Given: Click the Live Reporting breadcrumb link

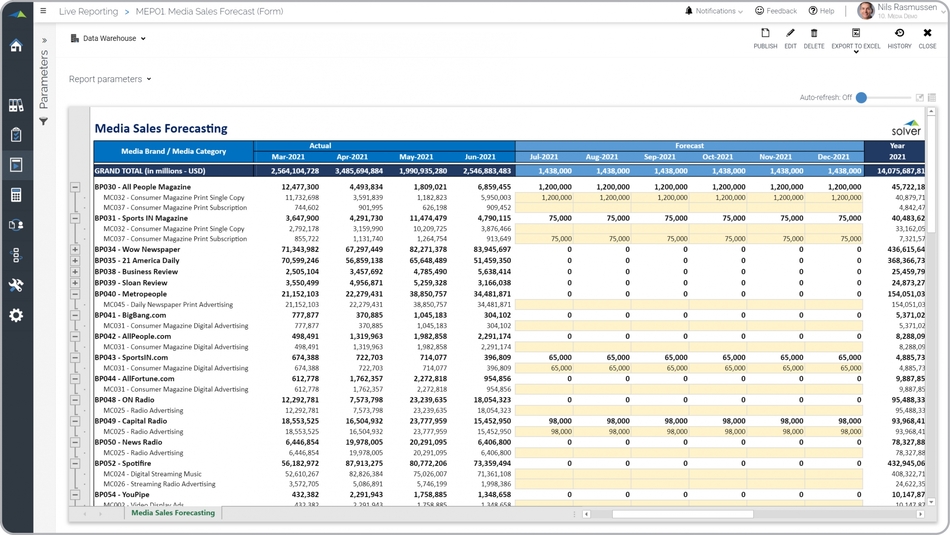Looking at the screenshot, I should [88, 12].
